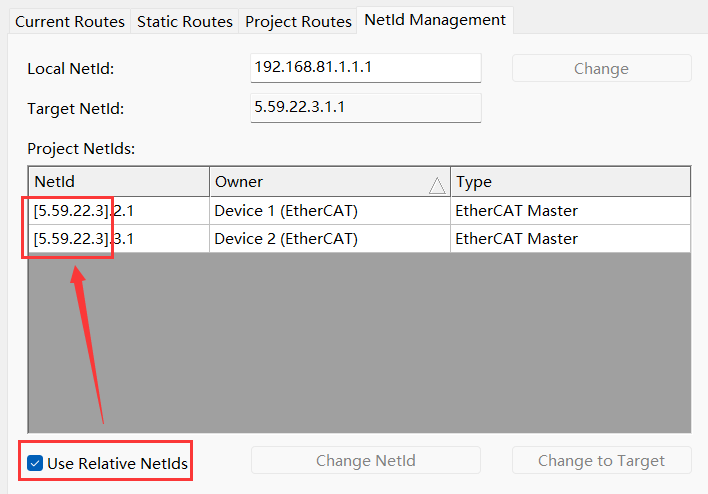Select the Project Routes tab
The image size is (708, 494).
pyautogui.click(x=298, y=21)
